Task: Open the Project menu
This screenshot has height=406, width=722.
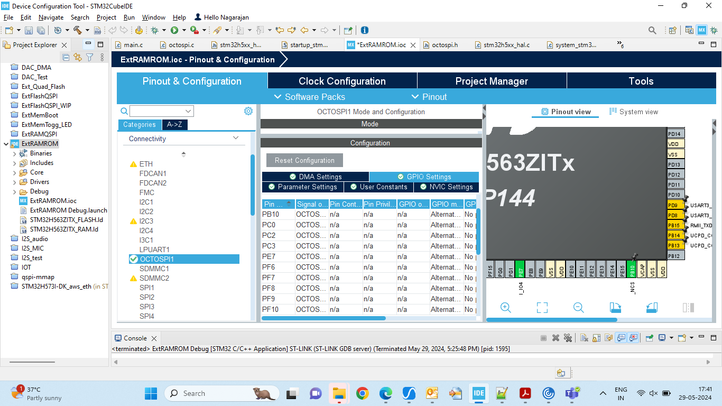Action: coord(106,17)
